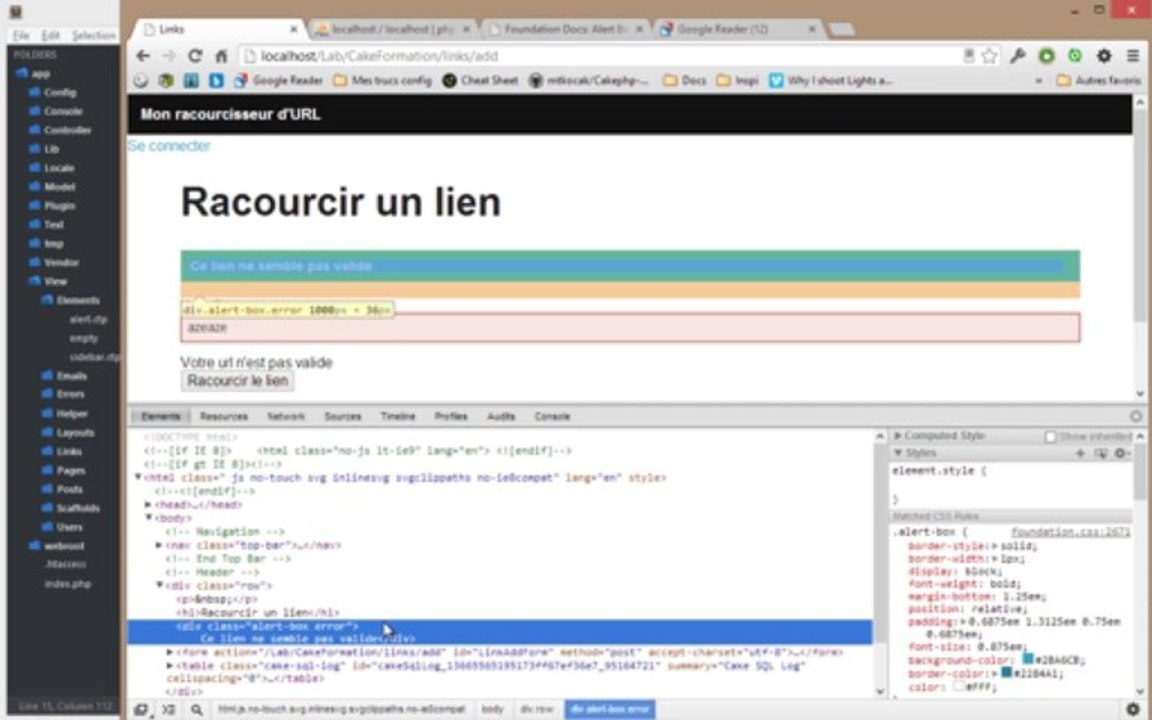The height and width of the screenshot is (720, 1152).
Task: Switch to the Google Reader (12) browser tab
Action: (738, 29)
